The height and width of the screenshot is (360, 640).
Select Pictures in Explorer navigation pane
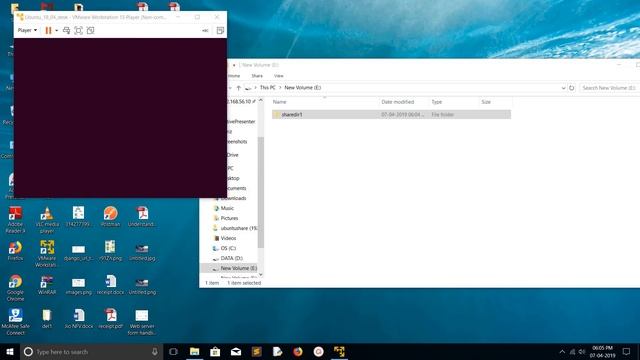click(x=229, y=218)
